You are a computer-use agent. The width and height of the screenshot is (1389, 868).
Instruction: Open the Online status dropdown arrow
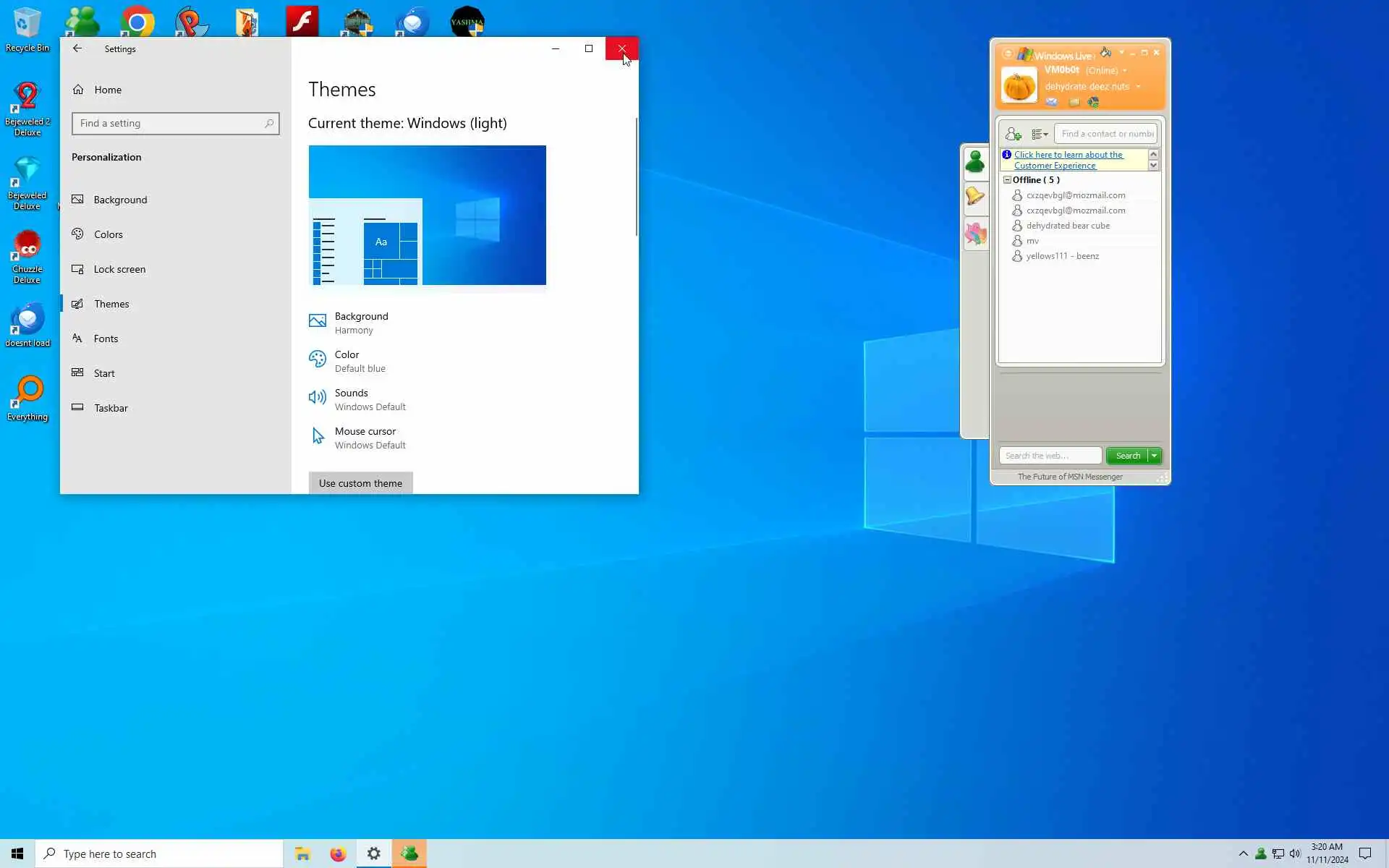pos(1124,71)
